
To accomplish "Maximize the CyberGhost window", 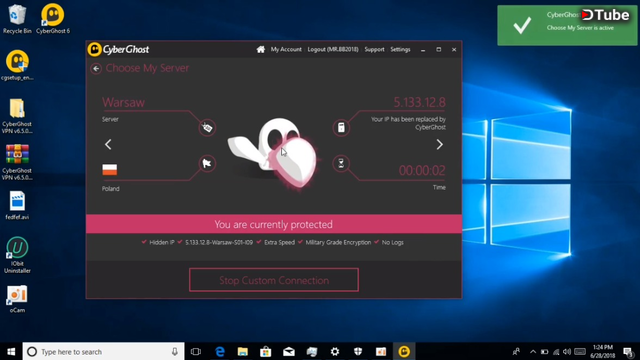I will (x=439, y=50).
